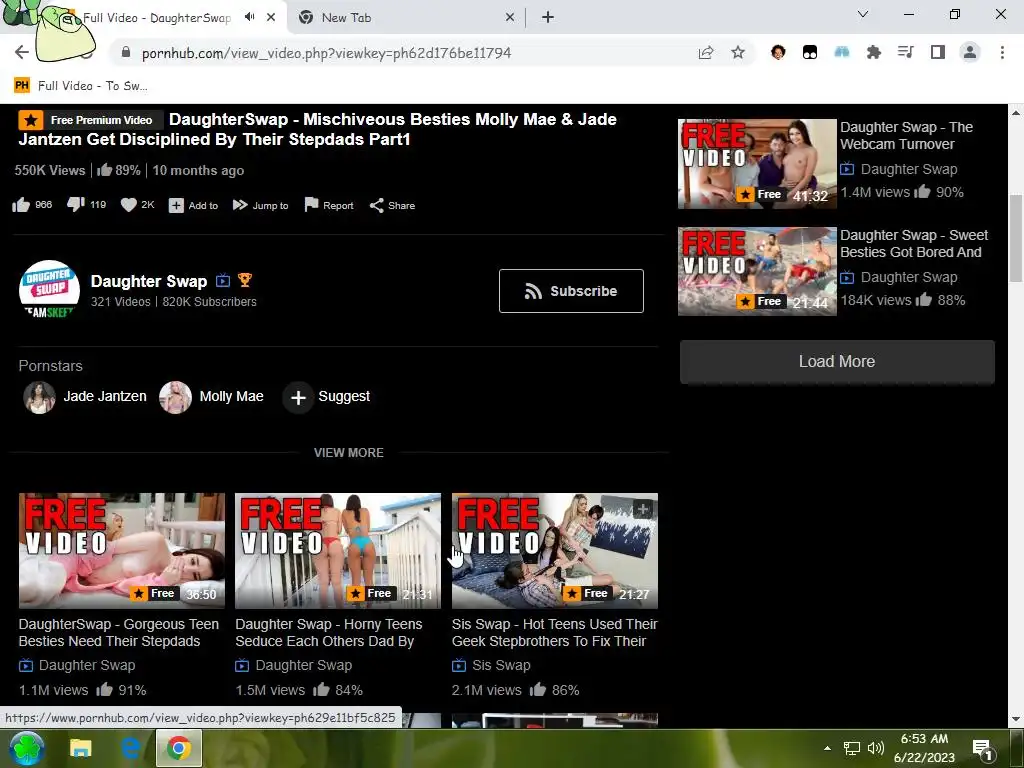Image resolution: width=1024 pixels, height=768 pixels.
Task: Open the sidebar thumbnail with 41:32 duration
Action: 757,164
